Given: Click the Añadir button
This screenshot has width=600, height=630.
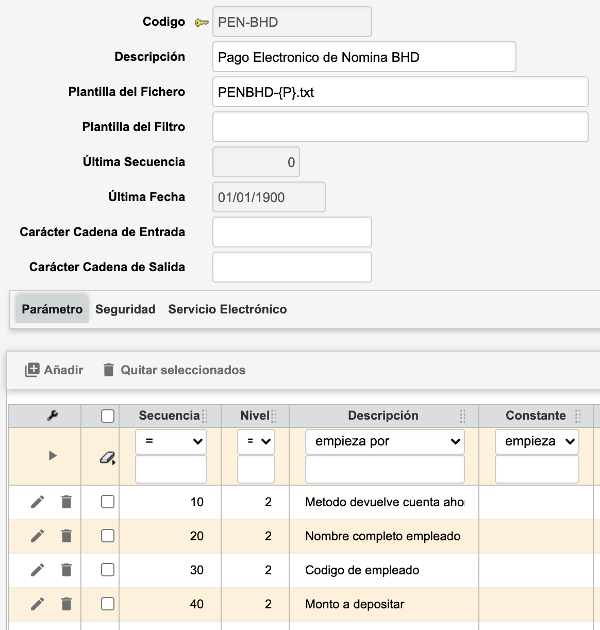Looking at the screenshot, I should [x=54, y=370].
